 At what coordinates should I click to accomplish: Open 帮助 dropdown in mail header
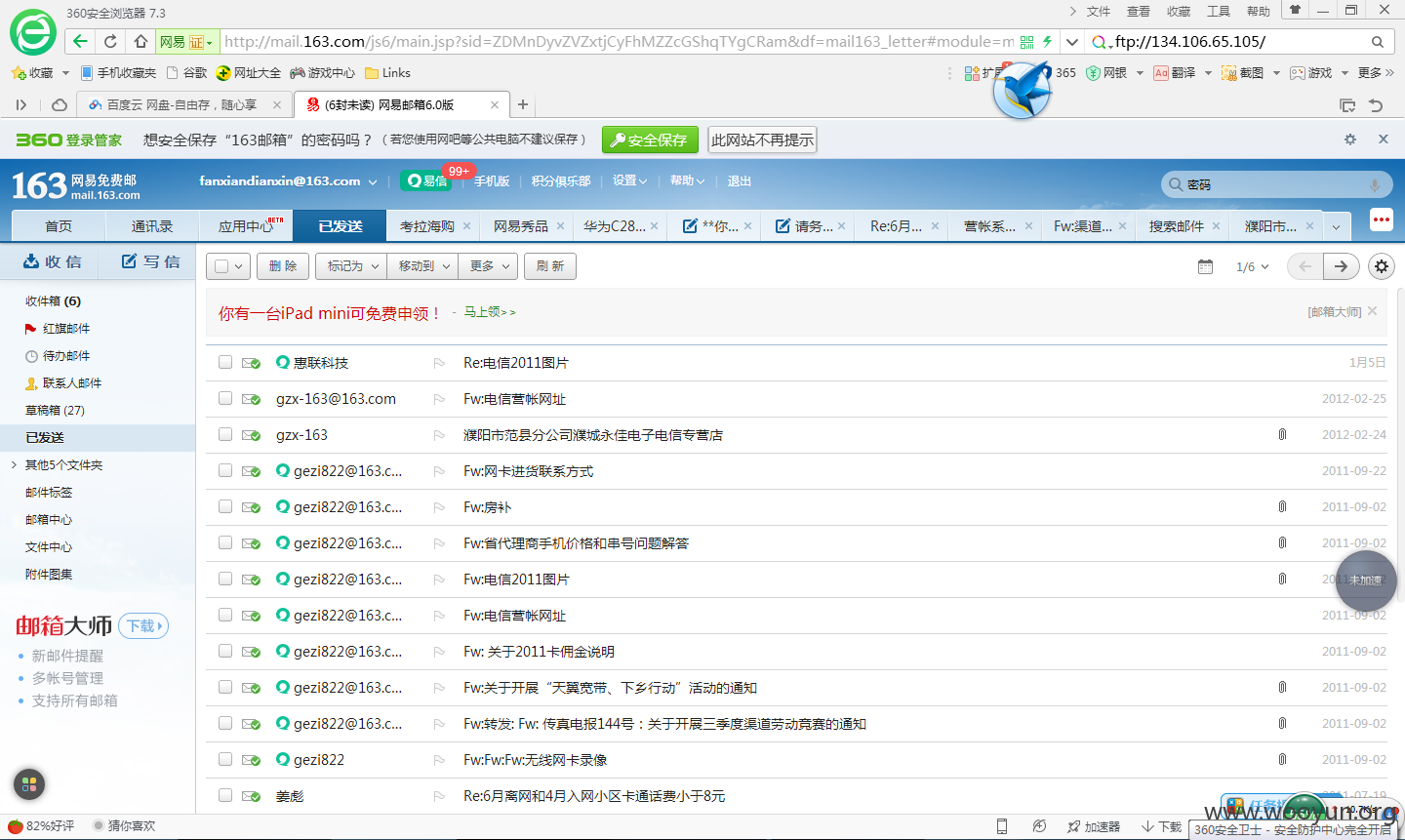(687, 180)
